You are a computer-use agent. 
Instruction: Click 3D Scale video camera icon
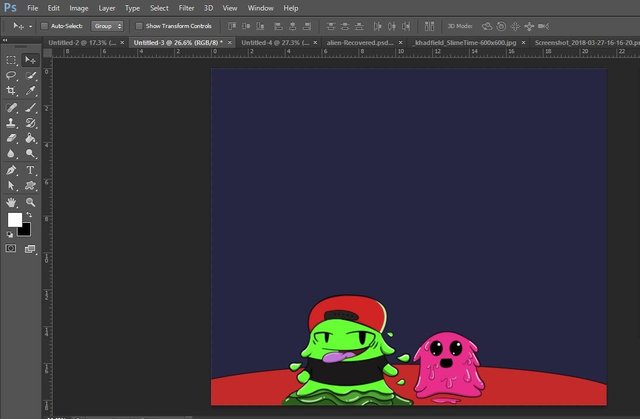pos(544,27)
